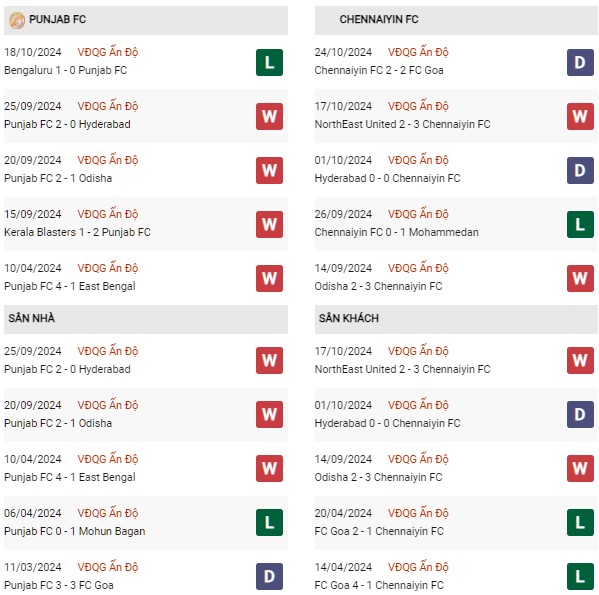Open the CHENNAIYIN FC header
This screenshot has height=595, width=599.
[456, 20]
